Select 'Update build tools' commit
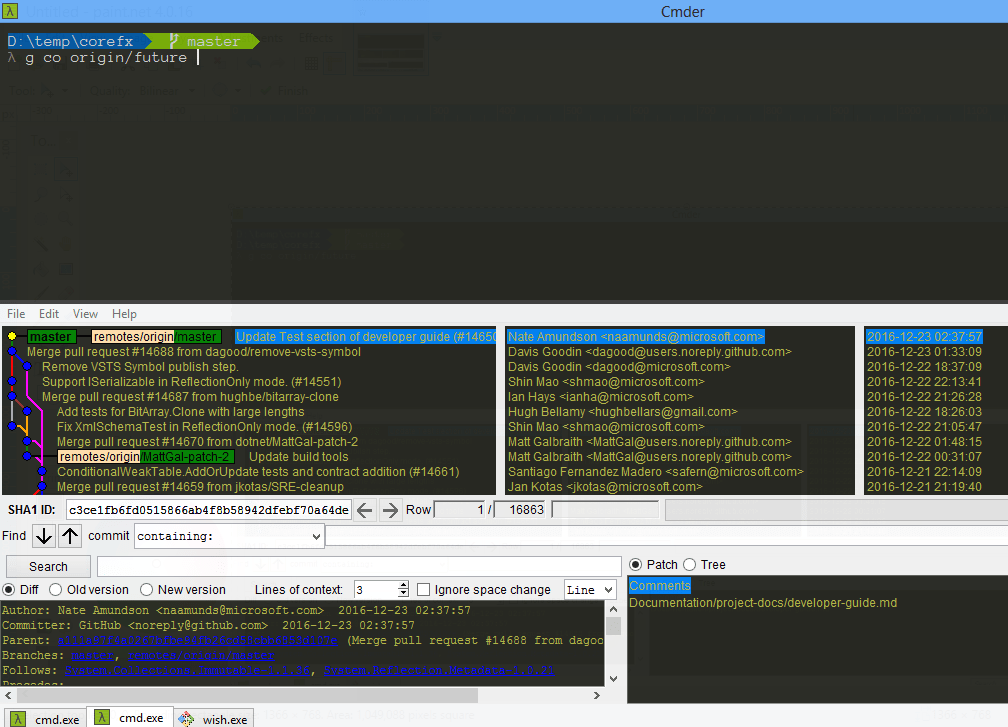The height and width of the screenshot is (727, 1008). click(298, 456)
